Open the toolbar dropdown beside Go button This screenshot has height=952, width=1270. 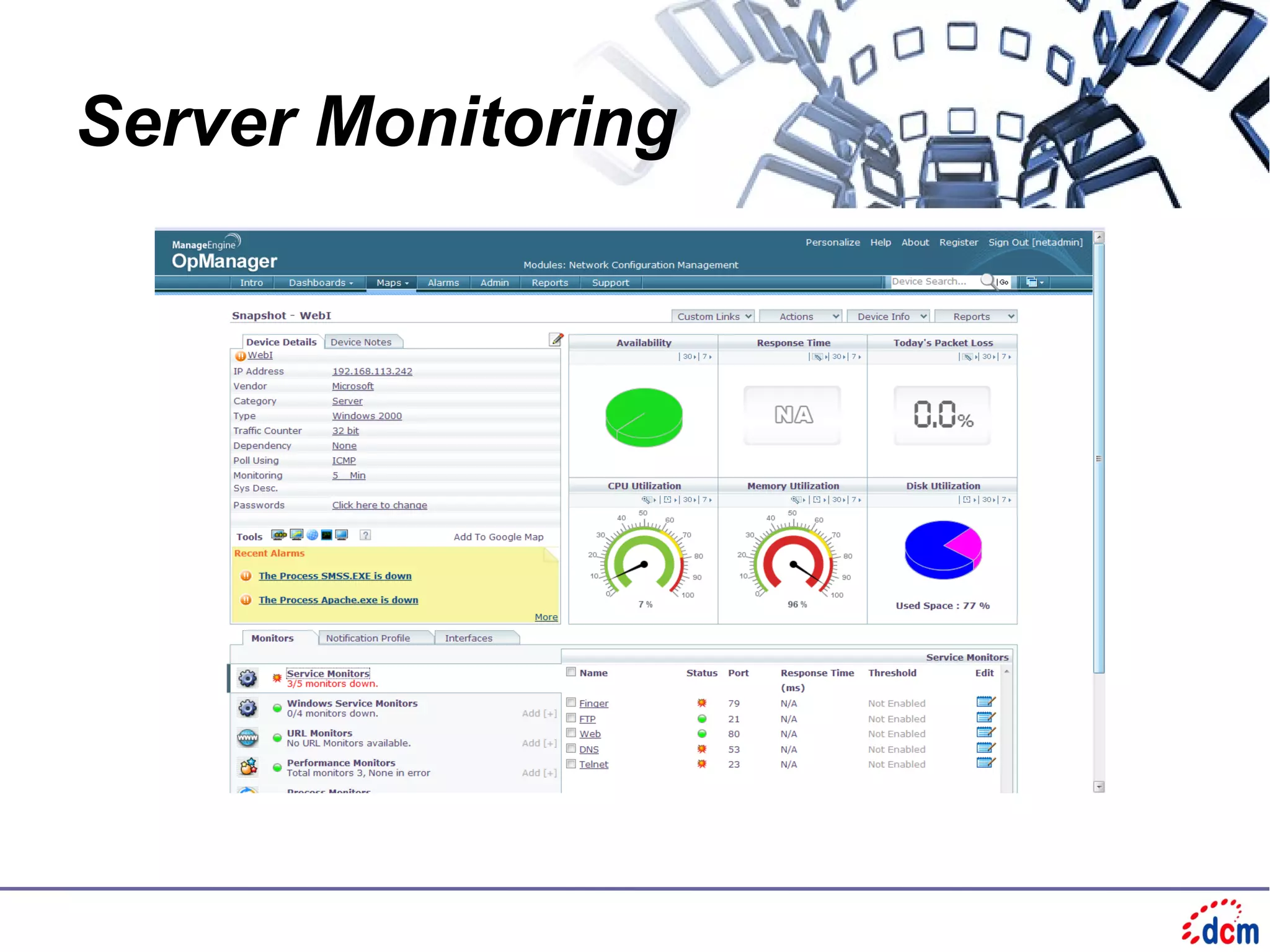click(1035, 282)
